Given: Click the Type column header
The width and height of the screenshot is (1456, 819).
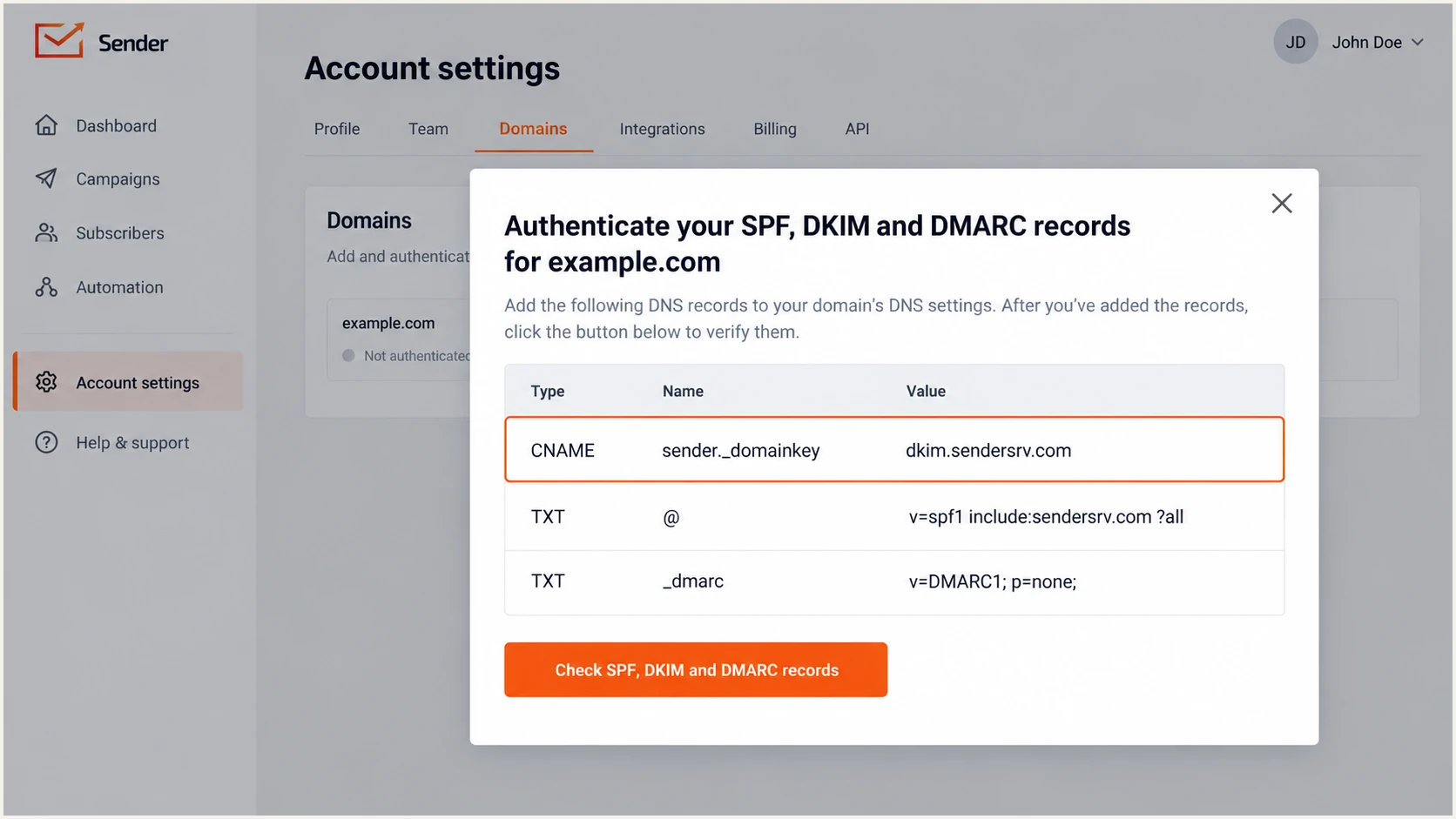Looking at the screenshot, I should coord(548,392).
